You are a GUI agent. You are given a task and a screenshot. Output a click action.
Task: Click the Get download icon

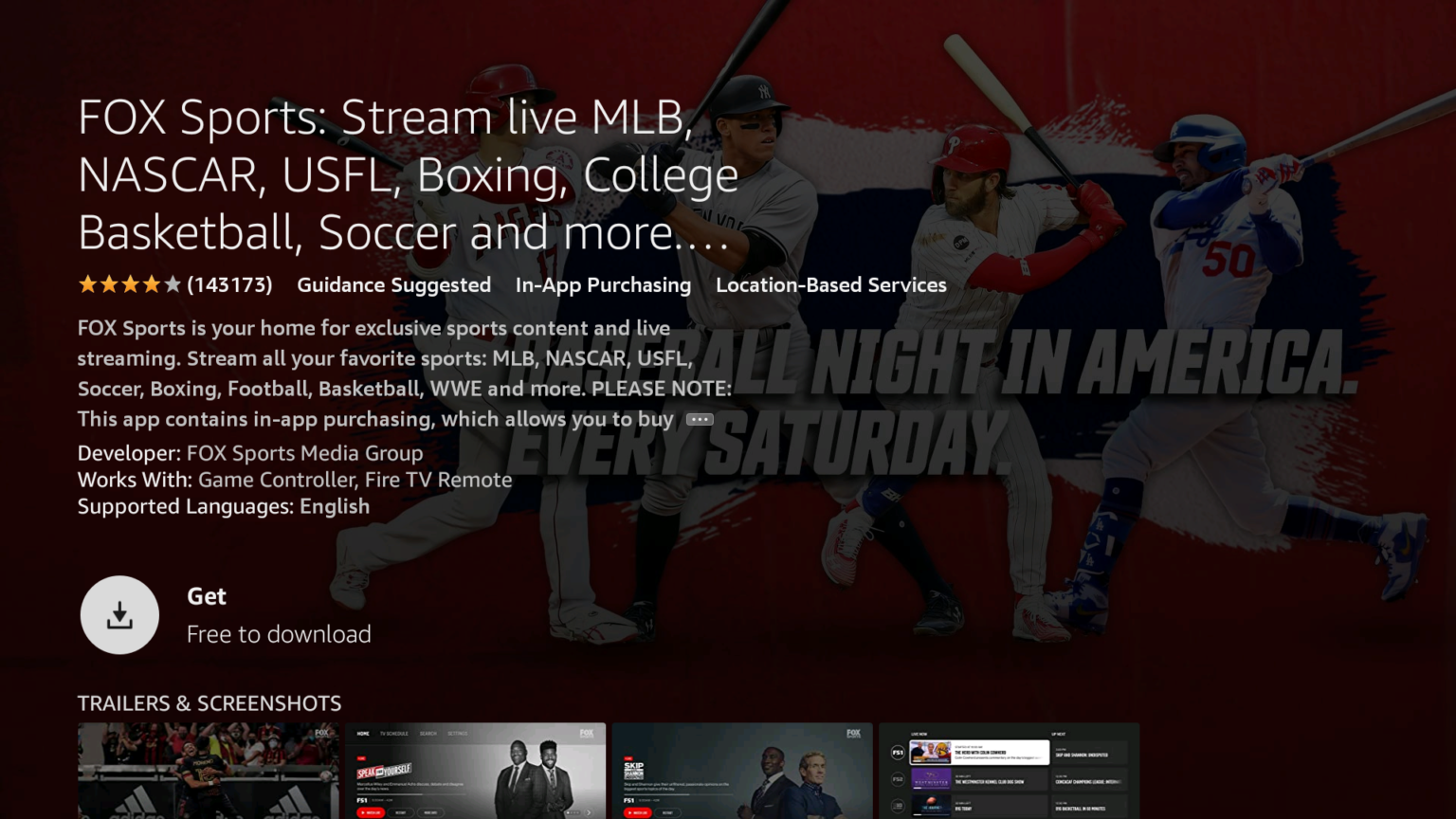pyautogui.click(x=119, y=614)
